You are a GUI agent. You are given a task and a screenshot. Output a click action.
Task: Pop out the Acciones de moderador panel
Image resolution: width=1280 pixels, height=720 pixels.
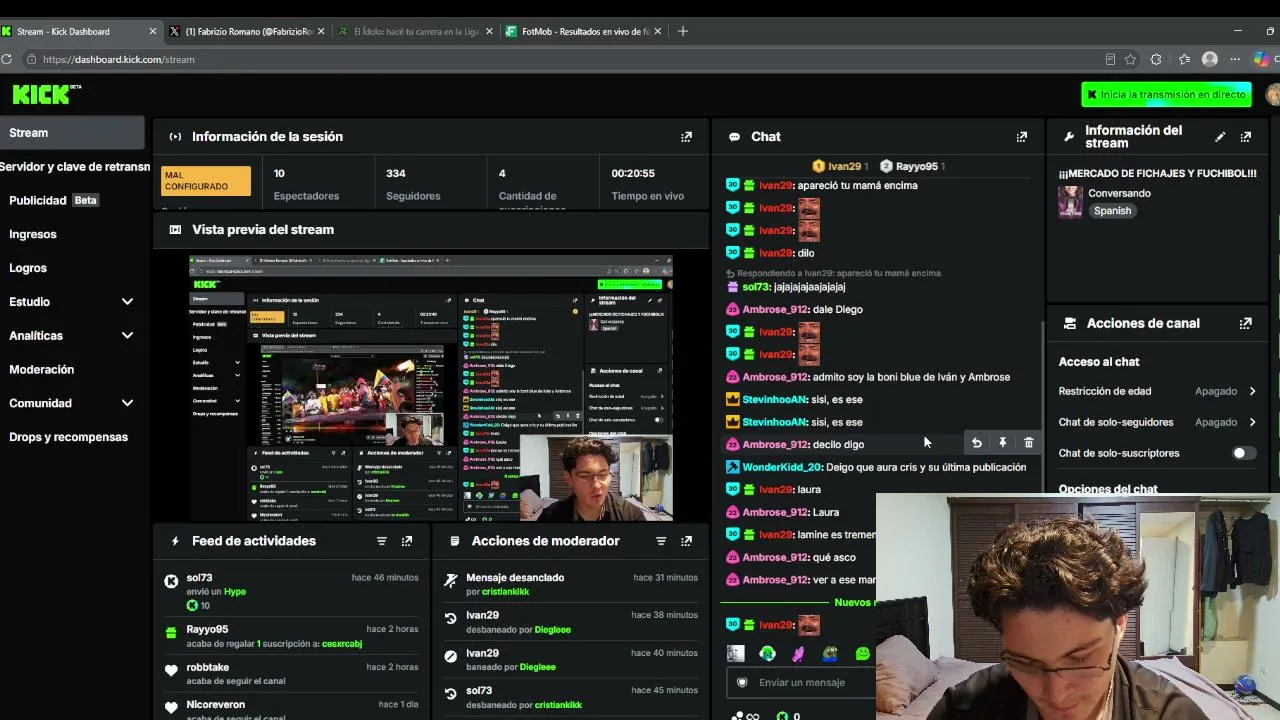pyautogui.click(x=686, y=541)
